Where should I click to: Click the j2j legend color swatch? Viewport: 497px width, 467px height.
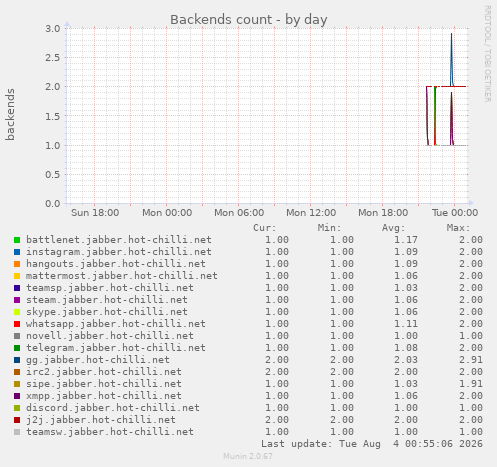point(17,420)
